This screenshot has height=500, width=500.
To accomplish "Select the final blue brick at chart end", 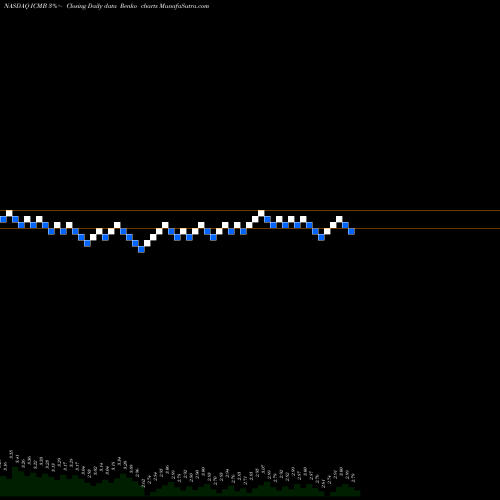I will 351,231.
